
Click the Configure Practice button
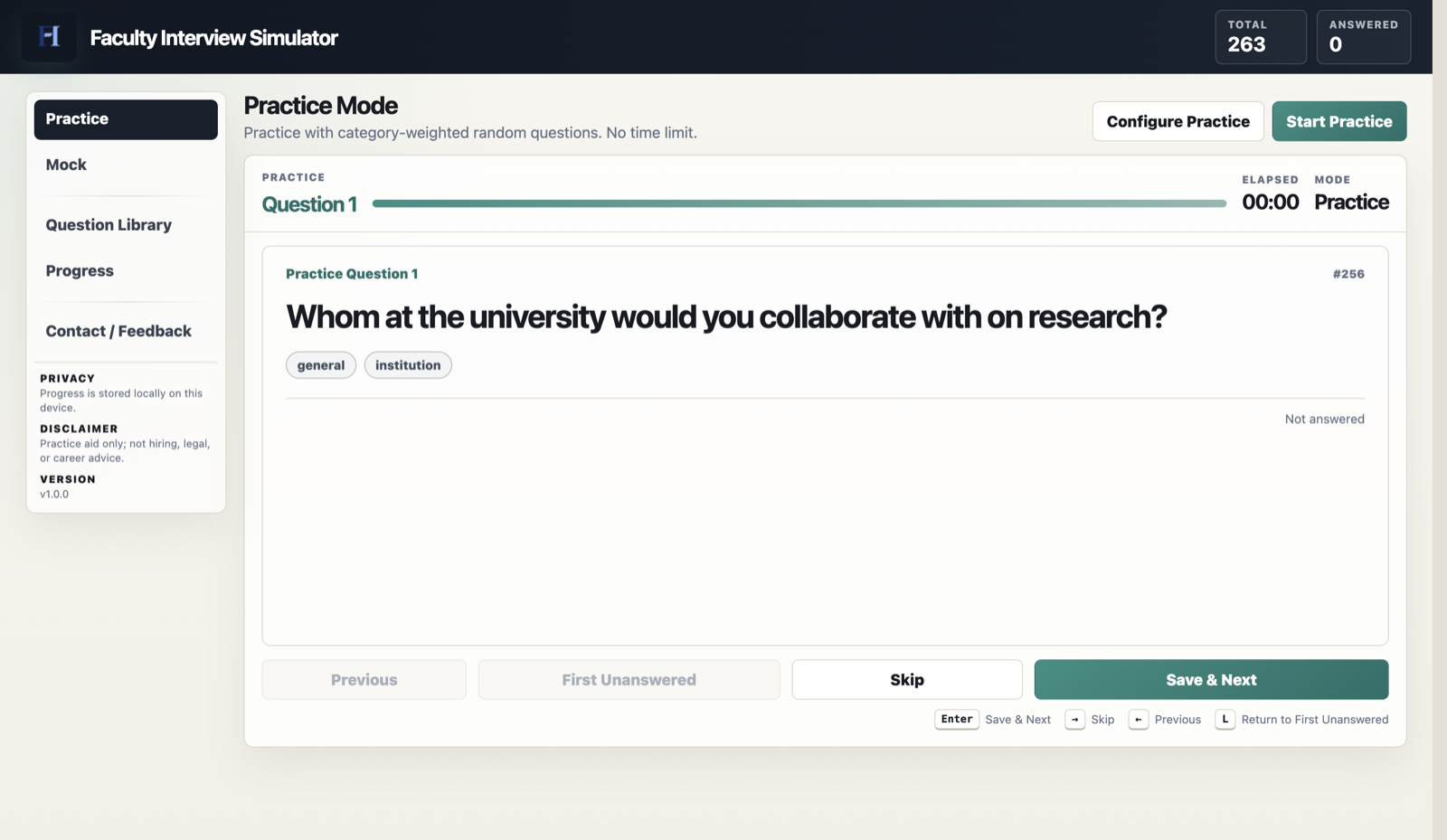[x=1177, y=121]
